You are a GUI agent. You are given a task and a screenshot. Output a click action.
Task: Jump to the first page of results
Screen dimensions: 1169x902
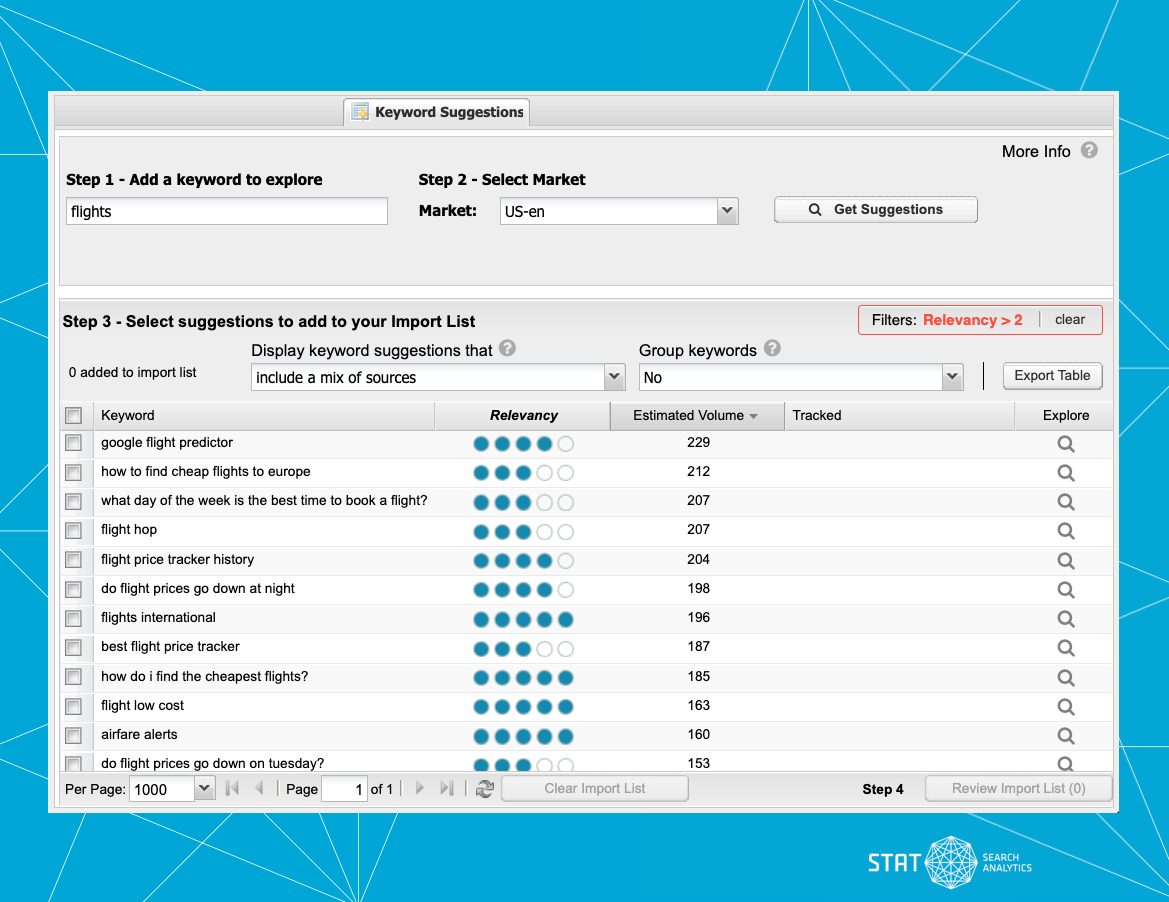point(232,788)
